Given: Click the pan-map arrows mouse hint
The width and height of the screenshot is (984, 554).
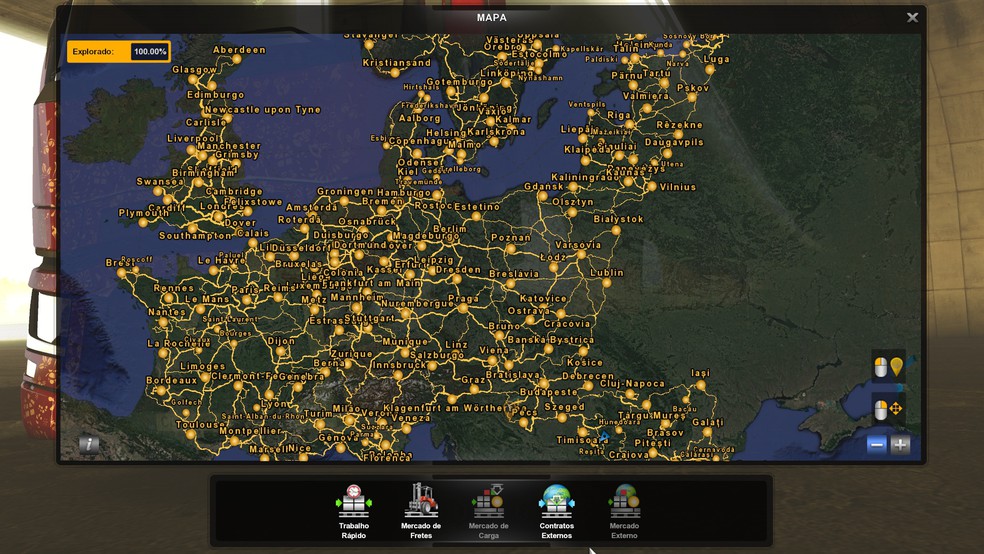Looking at the screenshot, I should click(x=888, y=409).
